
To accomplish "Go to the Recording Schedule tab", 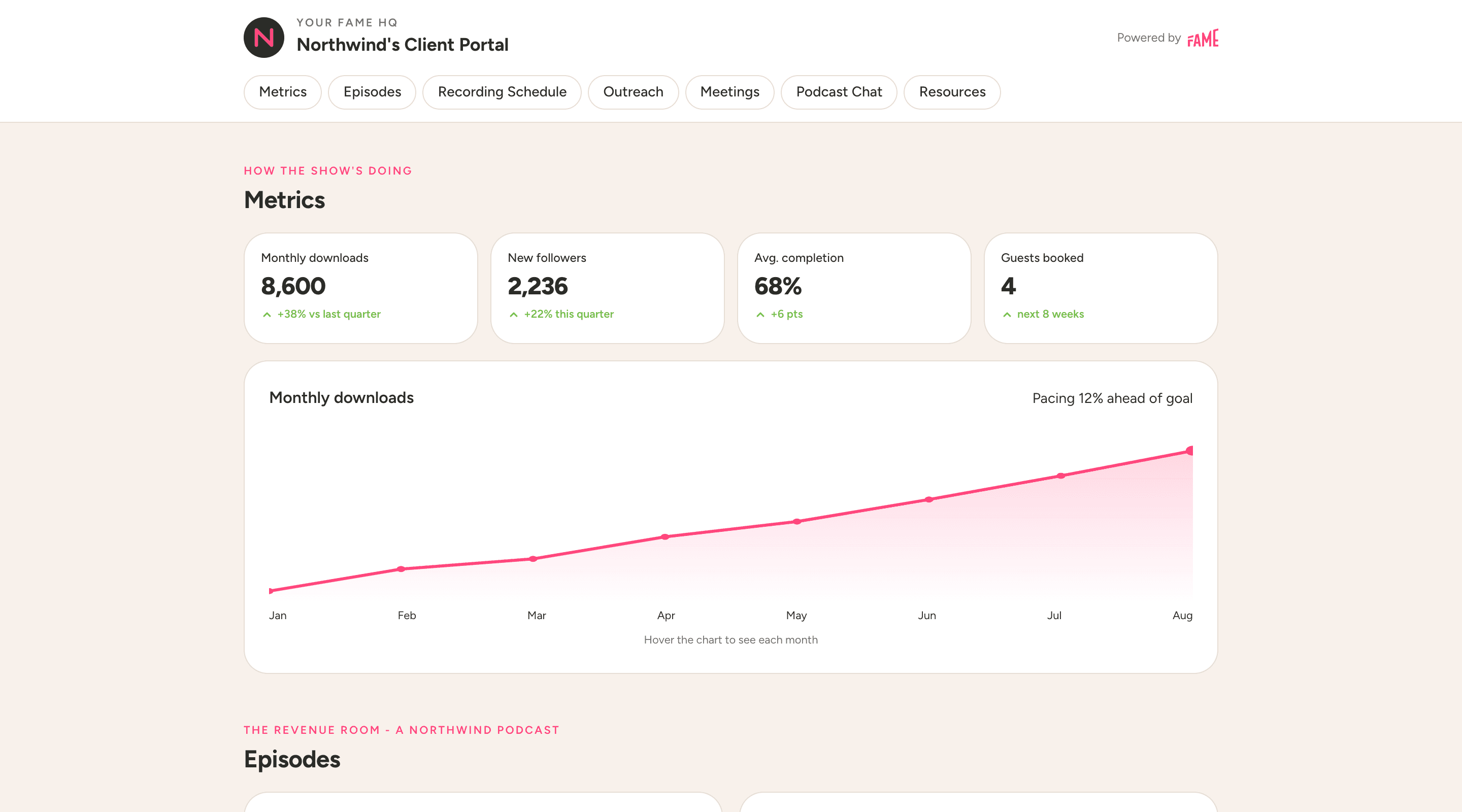I will 502,92.
